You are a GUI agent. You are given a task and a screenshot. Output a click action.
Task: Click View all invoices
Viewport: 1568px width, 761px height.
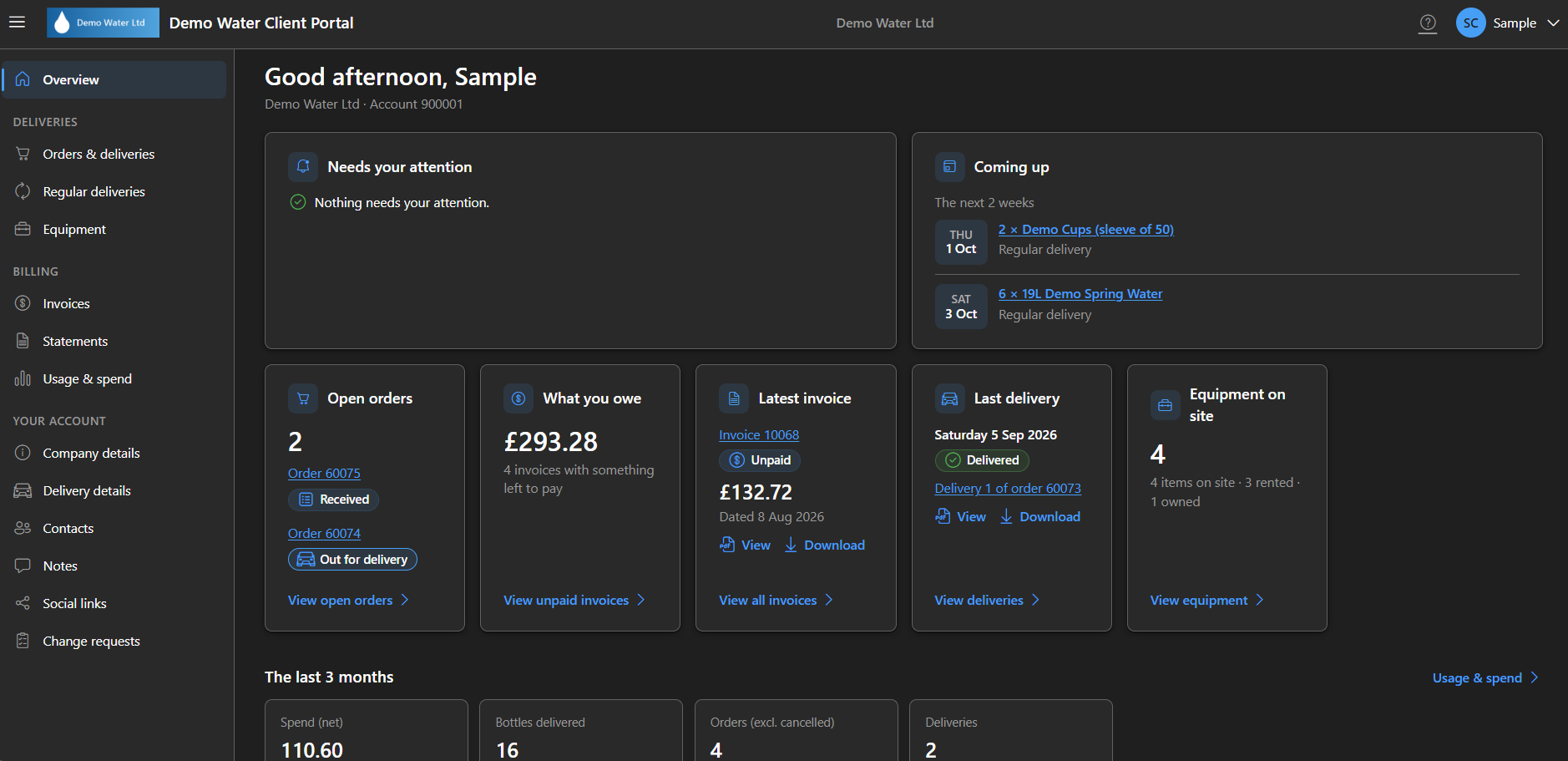point(776,600)
